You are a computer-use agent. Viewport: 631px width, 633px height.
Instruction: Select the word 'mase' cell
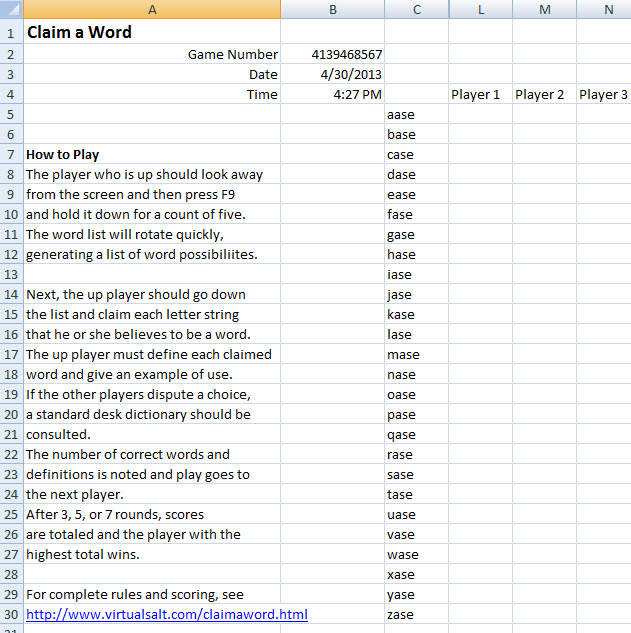pyautogui.click(x=417, y=354)
